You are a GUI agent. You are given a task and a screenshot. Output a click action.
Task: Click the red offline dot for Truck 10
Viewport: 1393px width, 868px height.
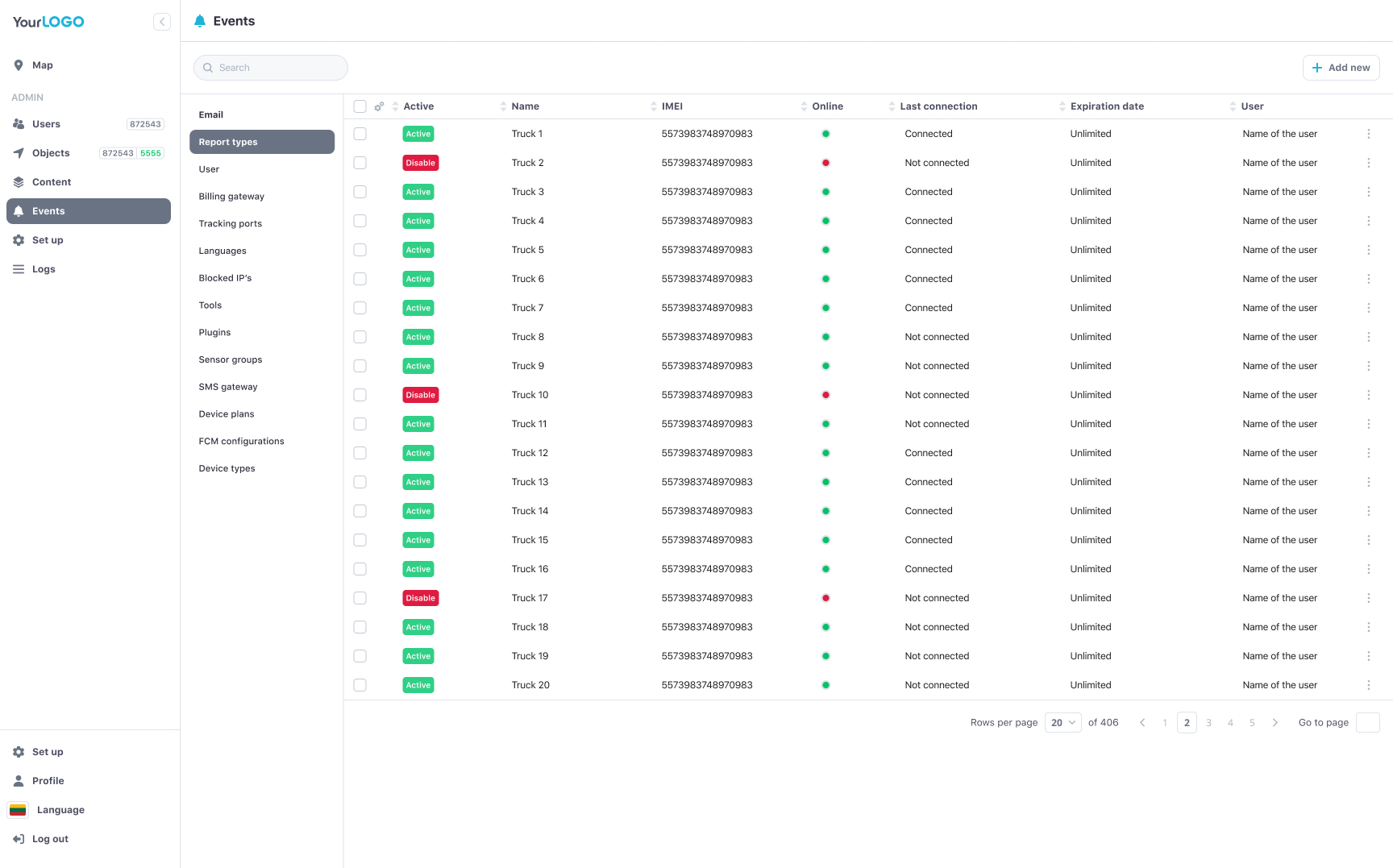point(825,395)
